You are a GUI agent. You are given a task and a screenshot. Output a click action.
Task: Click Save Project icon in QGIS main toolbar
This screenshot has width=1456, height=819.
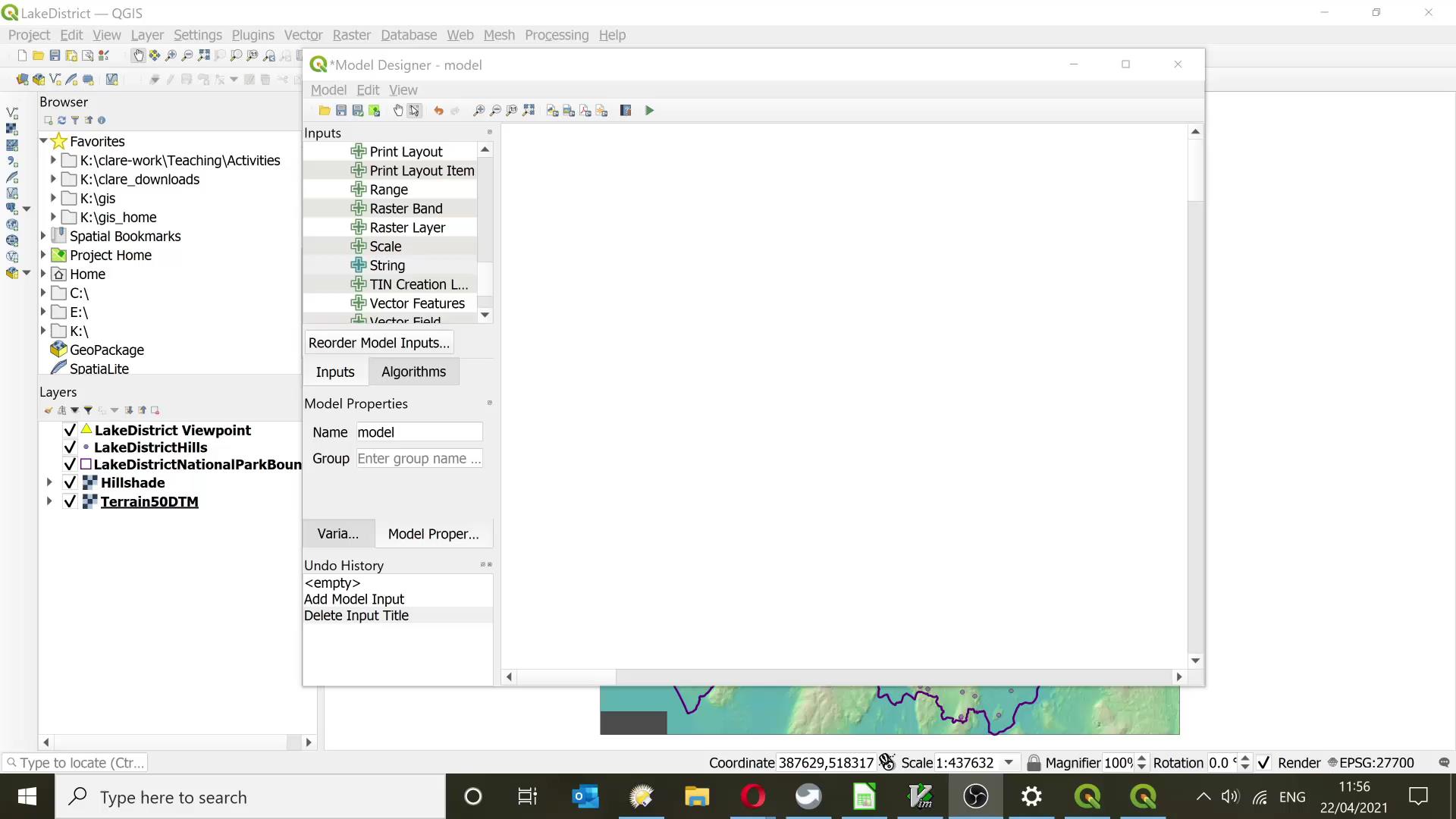click(55, 55)
